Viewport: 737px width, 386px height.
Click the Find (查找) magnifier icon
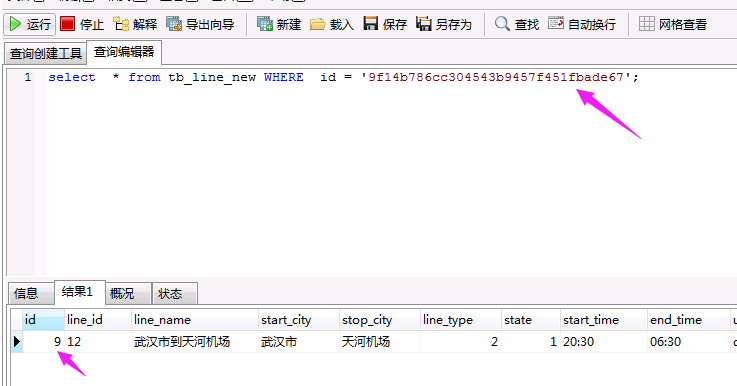pyautogui.click(x=502, y=24)
